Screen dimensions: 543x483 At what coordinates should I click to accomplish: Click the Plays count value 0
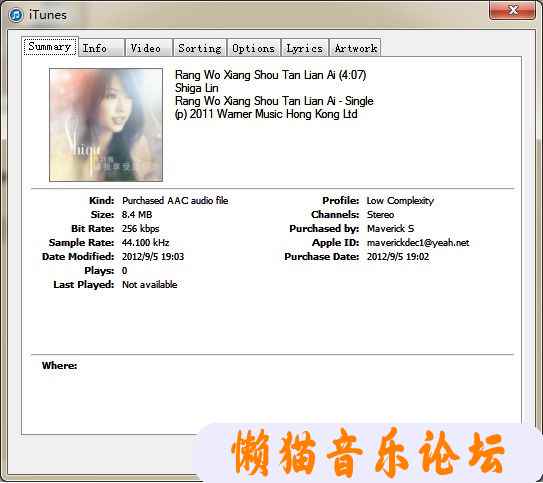tap(124, 271)
